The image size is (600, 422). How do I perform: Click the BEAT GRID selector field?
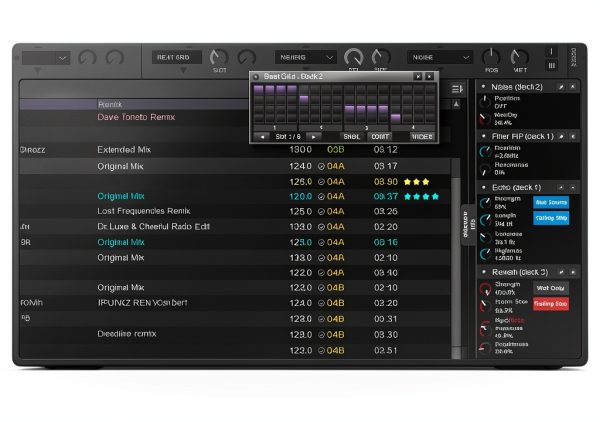[x=176, y=57]
